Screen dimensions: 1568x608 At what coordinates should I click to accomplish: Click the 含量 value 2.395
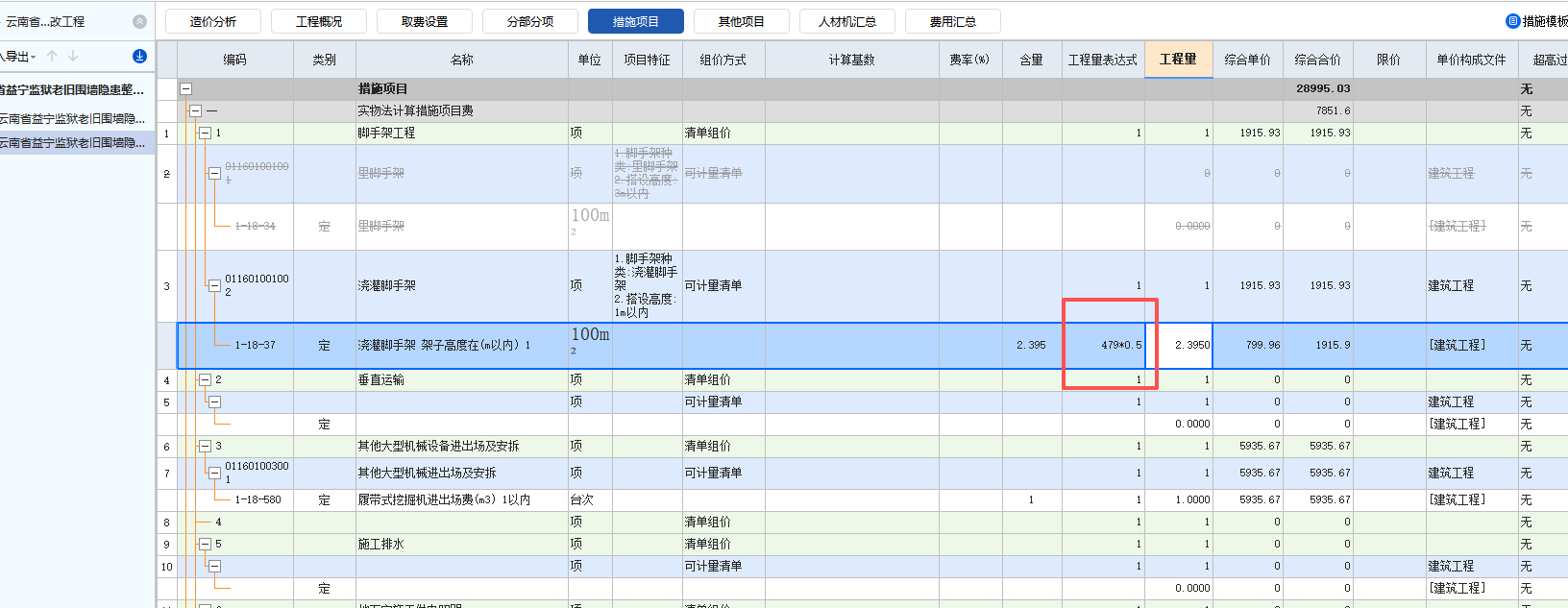click(1032, 345)
